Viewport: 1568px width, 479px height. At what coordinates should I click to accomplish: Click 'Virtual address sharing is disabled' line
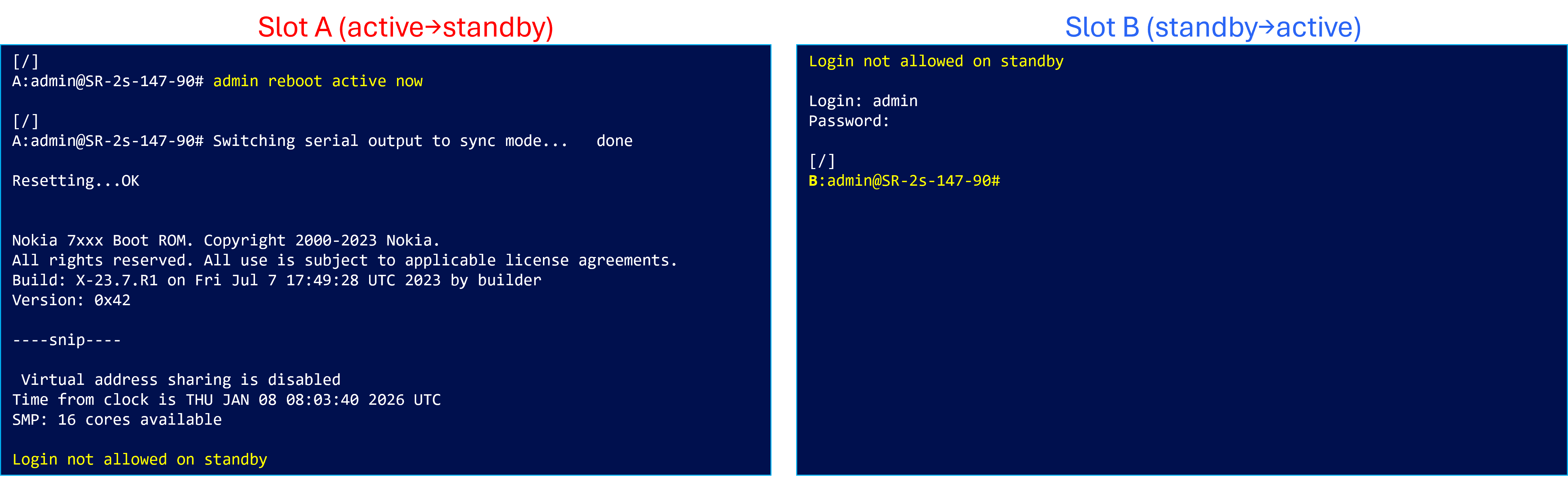pos(180,380)
